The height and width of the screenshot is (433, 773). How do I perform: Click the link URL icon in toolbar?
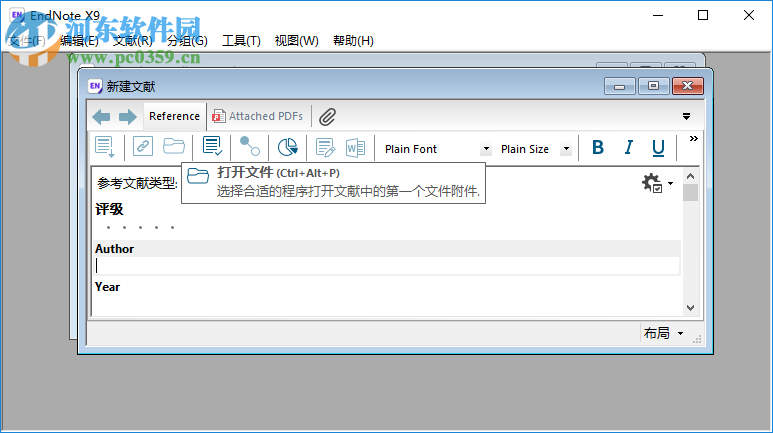142,146
